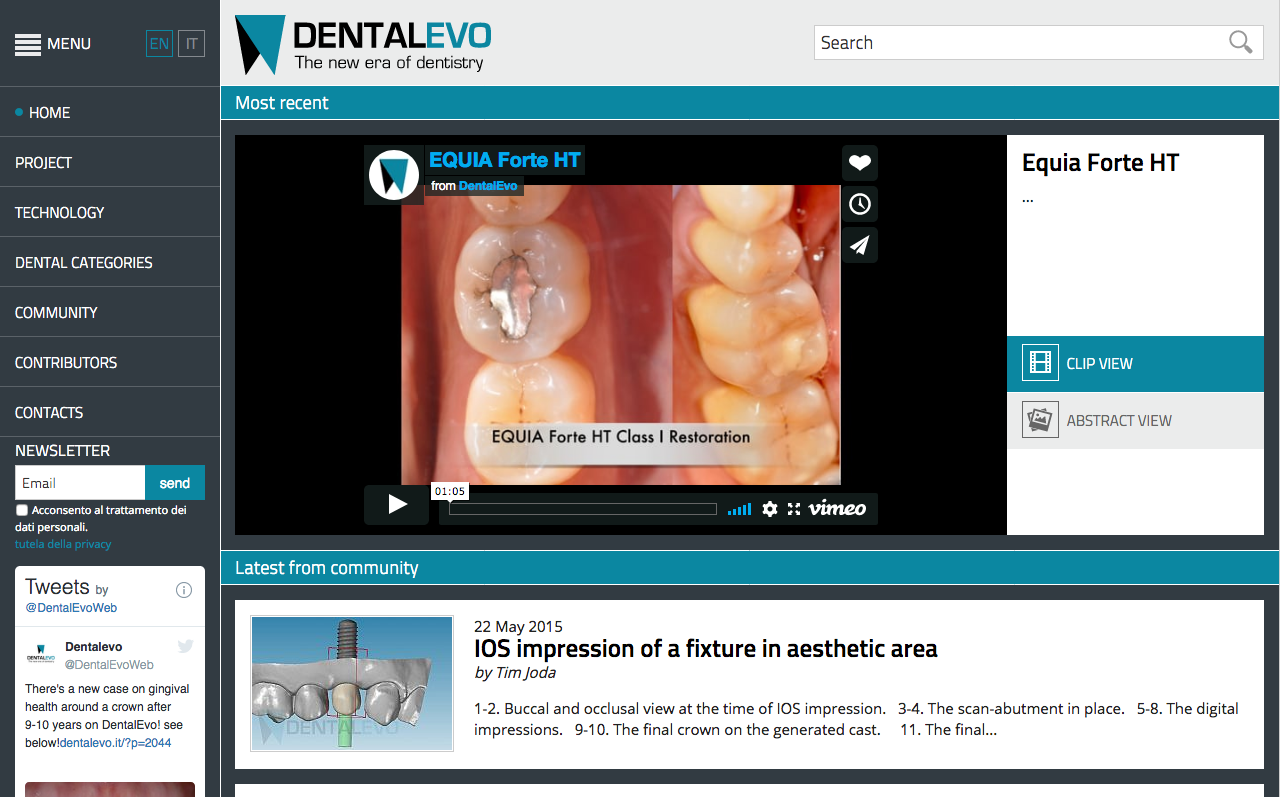Click the newsletter Email field
Screen dimensions: 1280x797
coord(80,483)
